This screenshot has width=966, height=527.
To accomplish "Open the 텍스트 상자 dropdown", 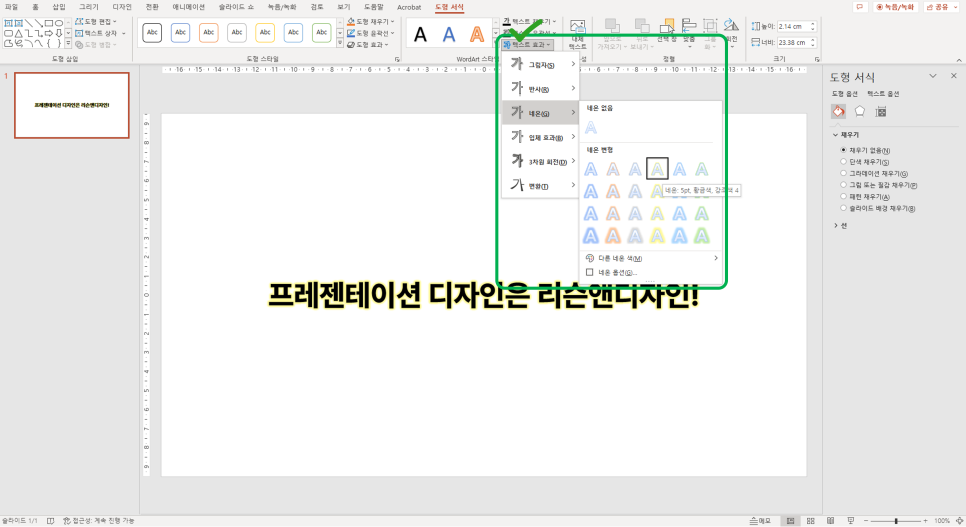I will click(100, 33).
